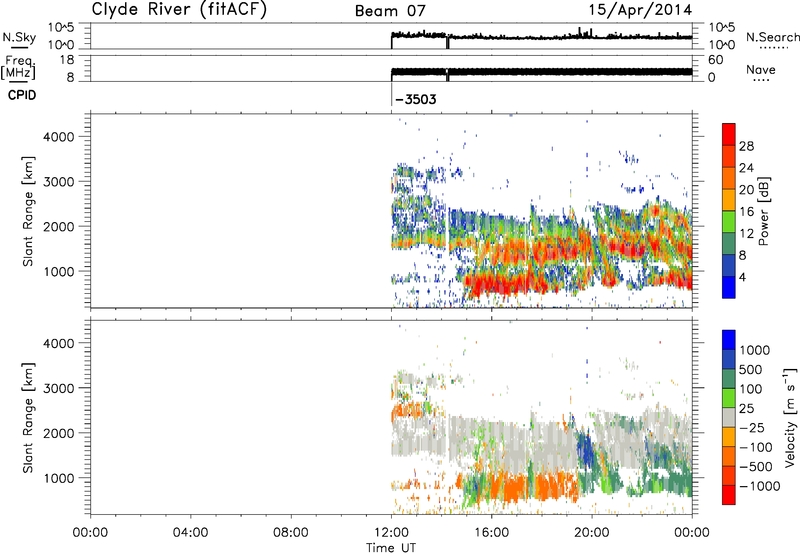Image resolution: width=800 pixels, height=554 pixels.
Task: Click the '12:00' time tick label
Action: (391, 533)
